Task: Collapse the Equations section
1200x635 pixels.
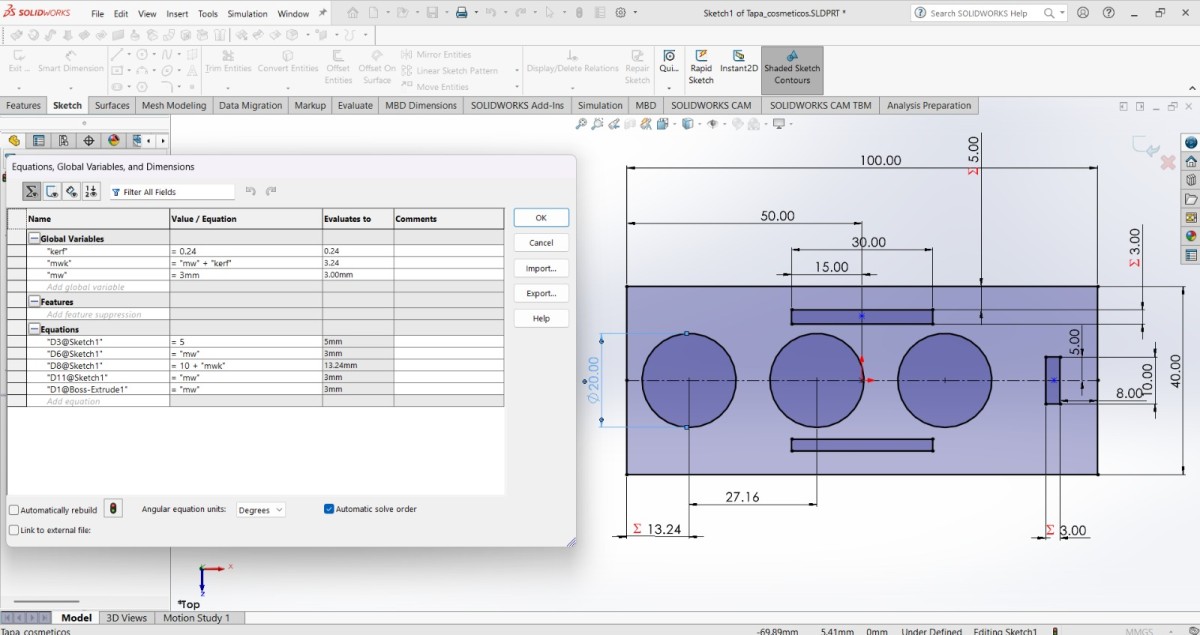Action: (x=34, y=329)
